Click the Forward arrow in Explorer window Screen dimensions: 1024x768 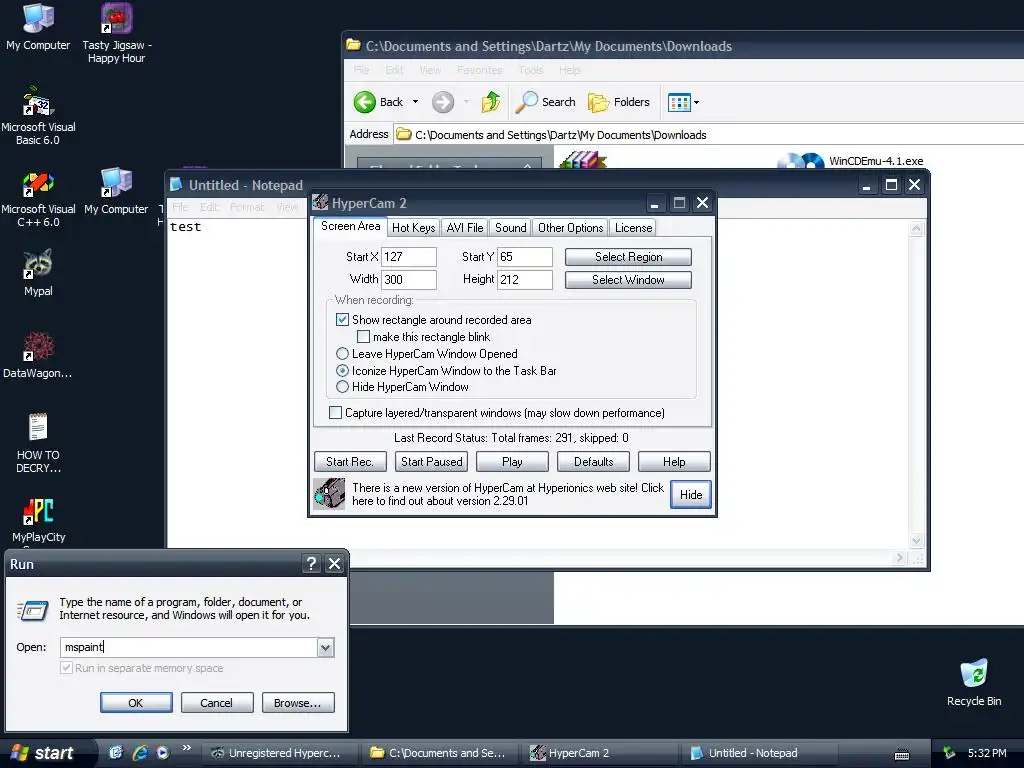pyautogui.click(x=443, y=102)
